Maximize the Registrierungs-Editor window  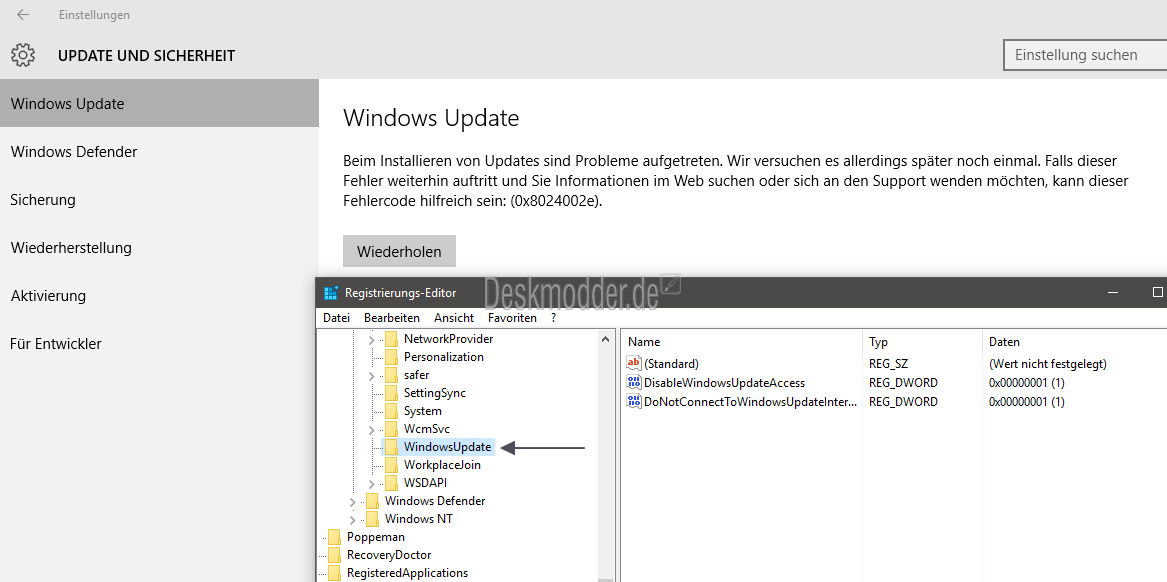1157,292
